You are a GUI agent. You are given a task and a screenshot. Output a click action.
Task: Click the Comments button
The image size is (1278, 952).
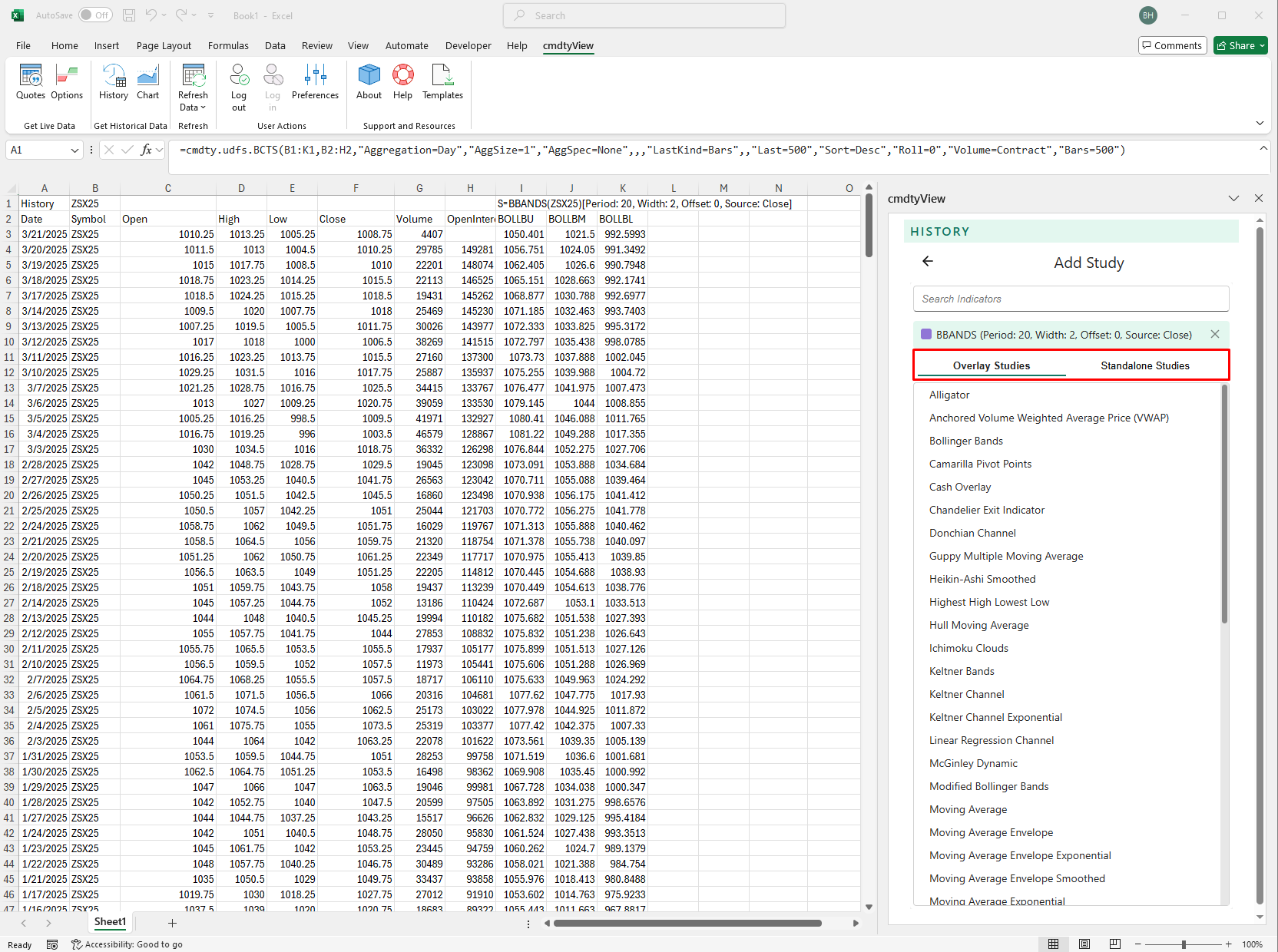(1172, 45)
